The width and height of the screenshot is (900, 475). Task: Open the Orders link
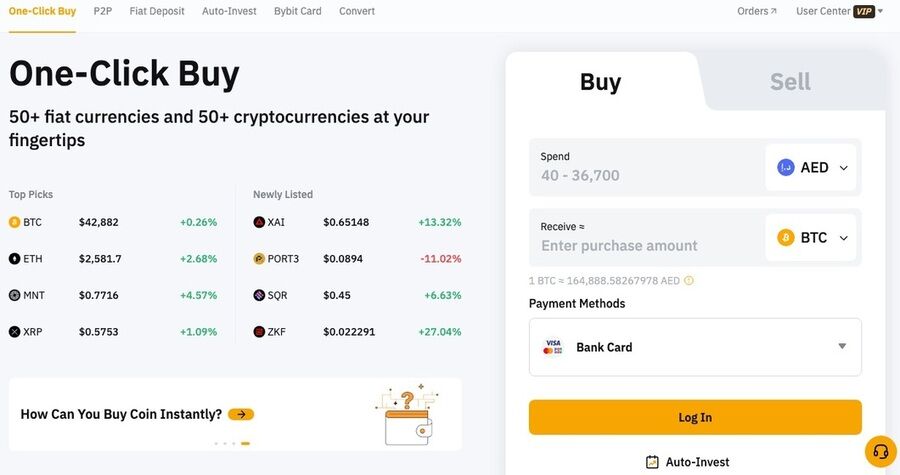click(x=756, y=11)
